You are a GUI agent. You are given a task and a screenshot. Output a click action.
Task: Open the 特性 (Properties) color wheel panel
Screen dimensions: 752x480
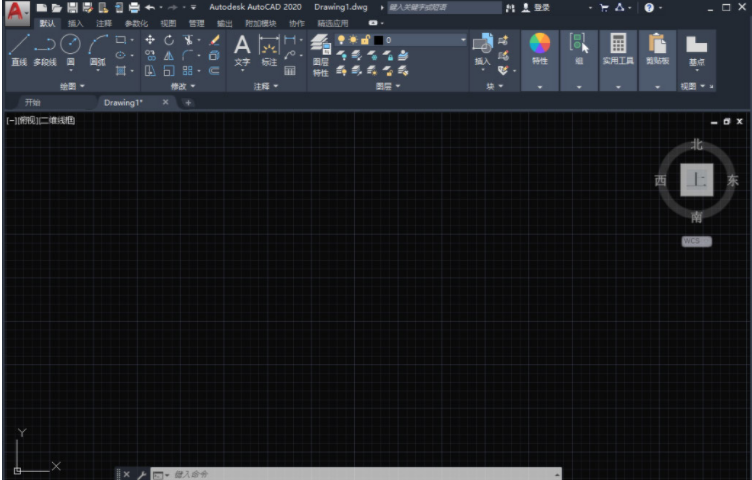click(x=539, y=48)
